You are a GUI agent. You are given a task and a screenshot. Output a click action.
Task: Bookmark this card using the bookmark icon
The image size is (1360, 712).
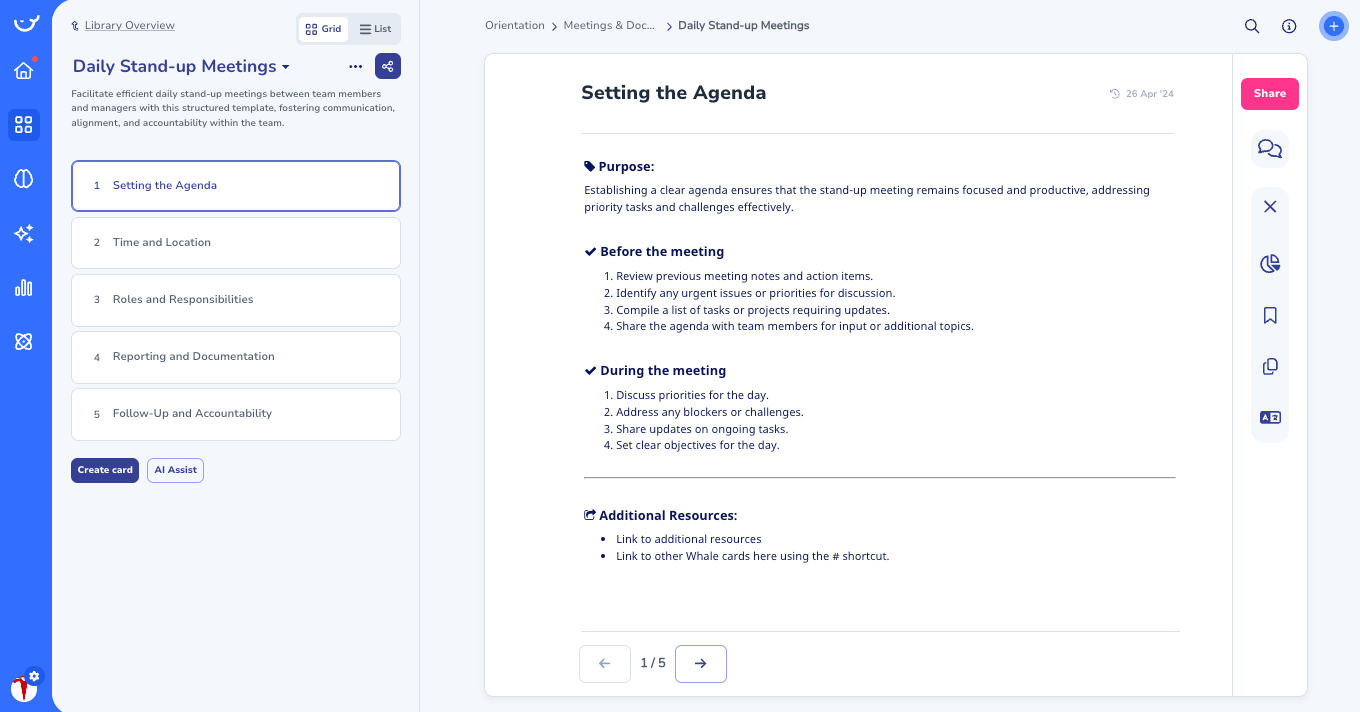point(1269,315)
